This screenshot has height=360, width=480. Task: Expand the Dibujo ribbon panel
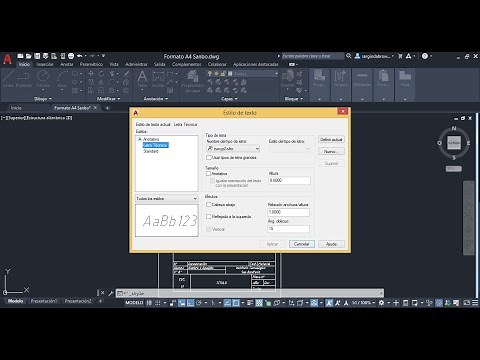[43, 99]
